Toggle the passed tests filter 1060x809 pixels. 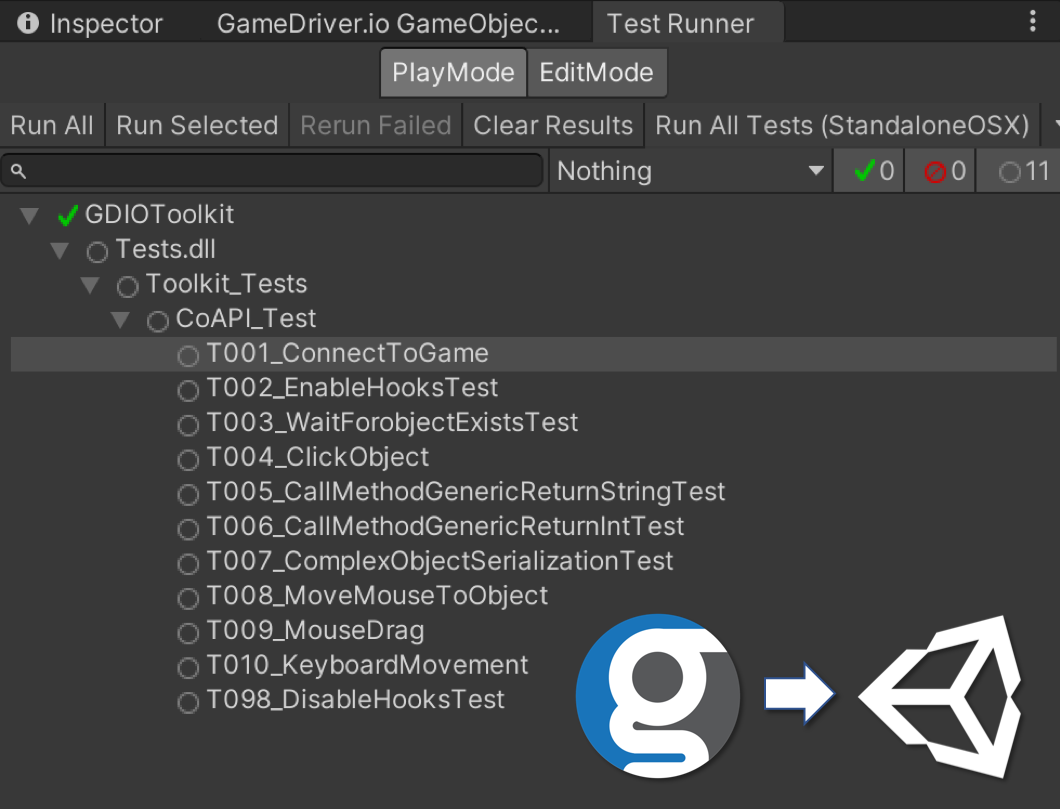(x=869, y=171)
